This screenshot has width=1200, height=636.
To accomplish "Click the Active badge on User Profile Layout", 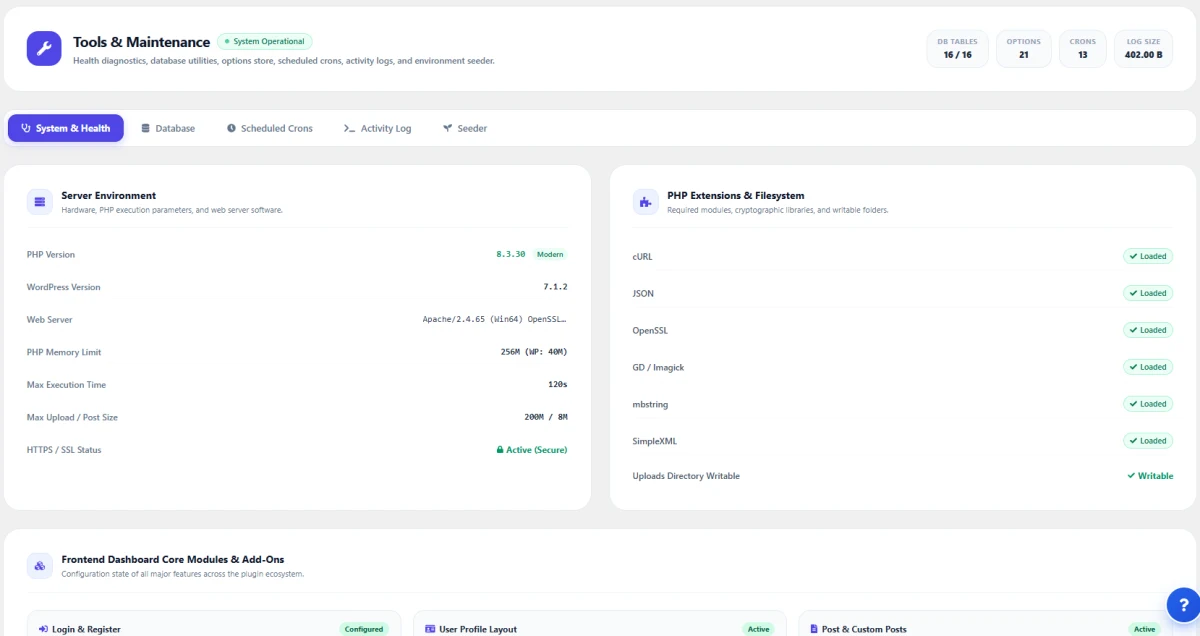I will click(x=758, y=629).
